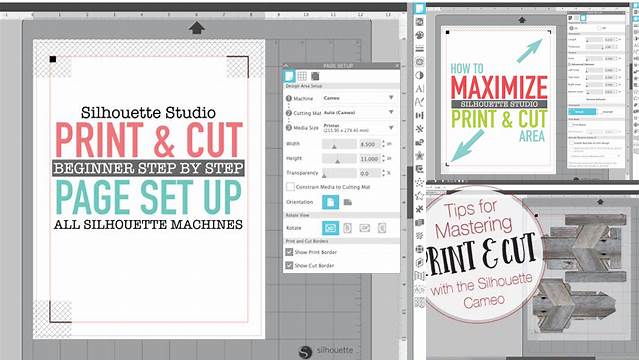Viewport: 639px width, 360px height.
Task: Expand the Machine dropdown showing Cameo
Action: pyautogui.click(x=358, y=98)
